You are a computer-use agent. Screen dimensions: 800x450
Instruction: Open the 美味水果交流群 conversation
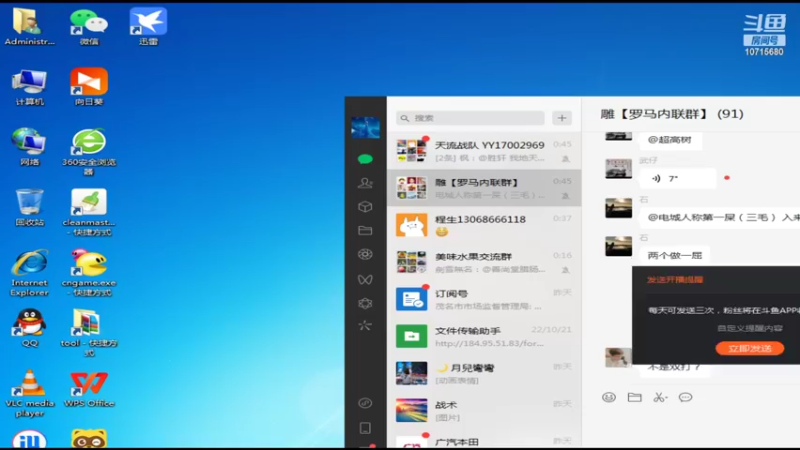(x=484, y=262)
